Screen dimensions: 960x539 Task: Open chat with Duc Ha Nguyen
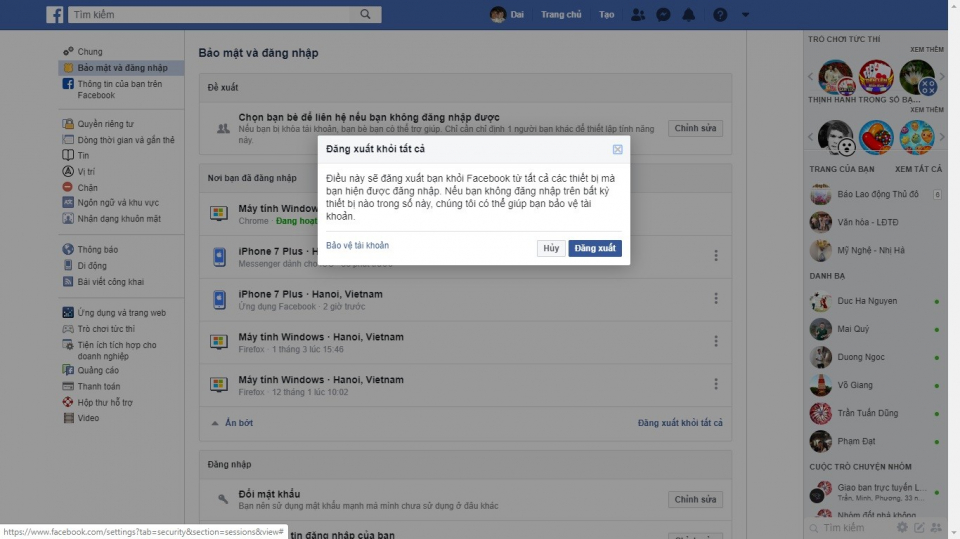(866, 301)
